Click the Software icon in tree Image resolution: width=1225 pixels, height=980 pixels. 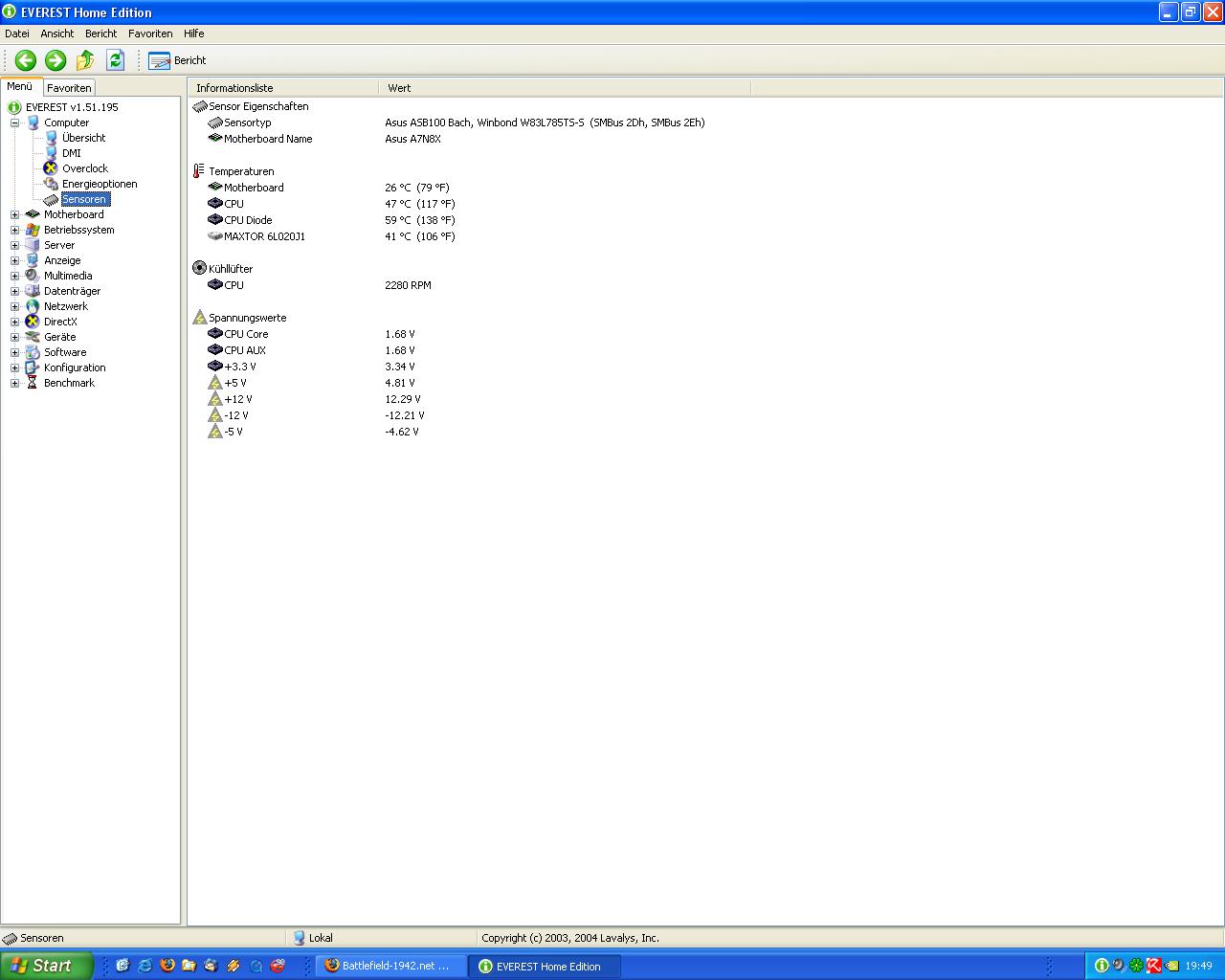tap(33, 352)
